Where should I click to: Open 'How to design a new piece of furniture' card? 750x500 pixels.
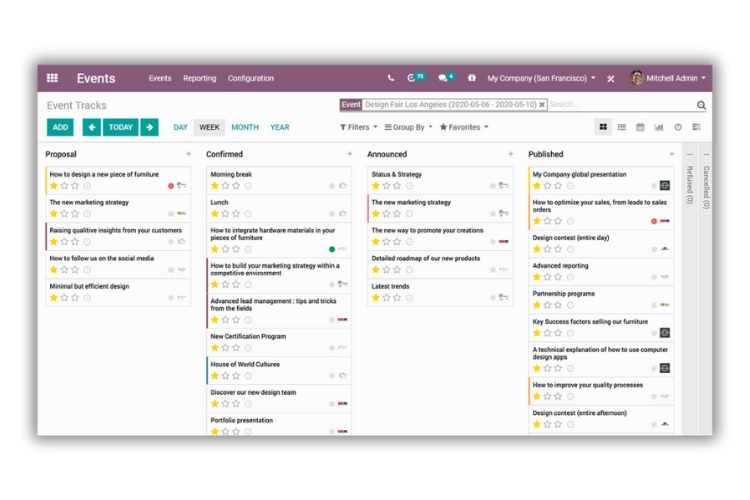coord(118,180)
